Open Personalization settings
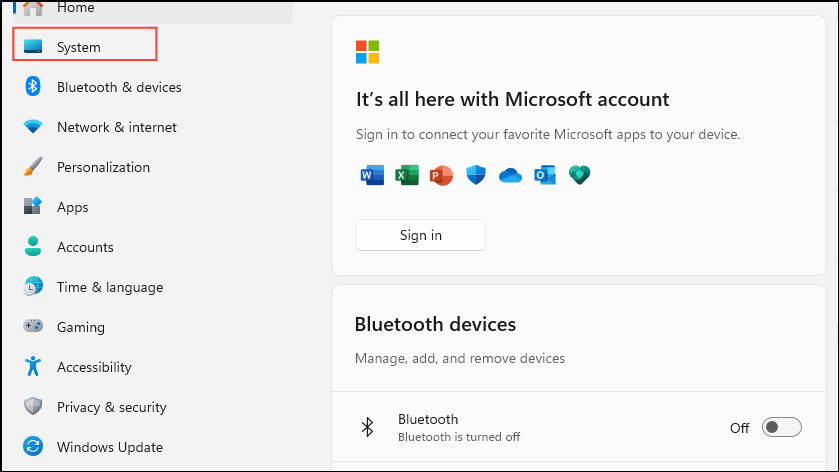Viewport: 839px width, 472px height. [153, 167]
